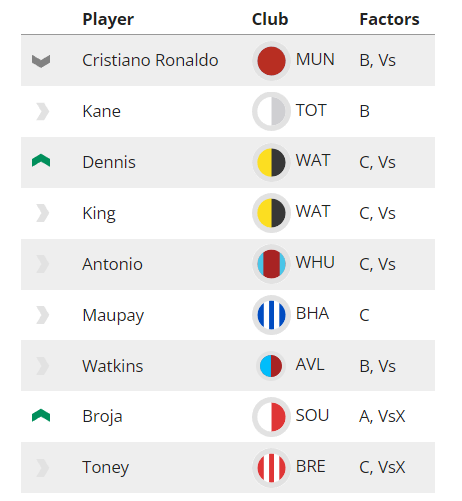Click the chevron next to Maupay
Viewport: 462px width, 501px height.
click(x=42, y=315)
